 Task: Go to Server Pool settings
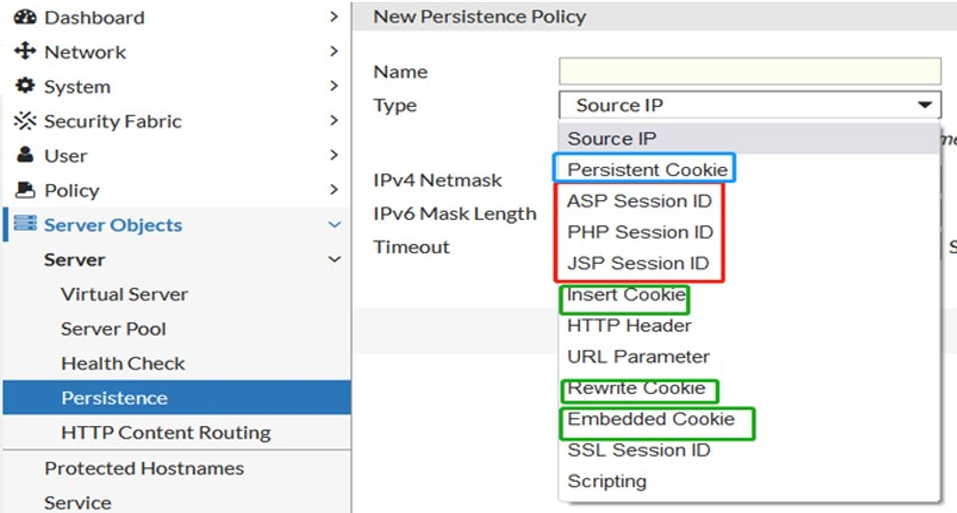click(113, 329)
